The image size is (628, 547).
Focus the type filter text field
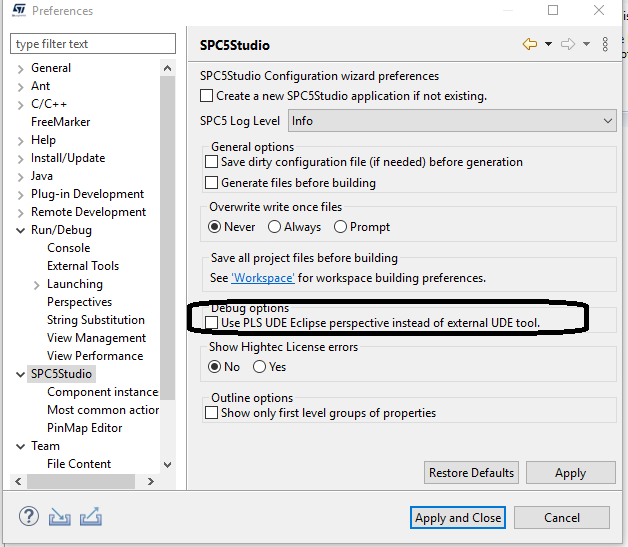click(x=93, y=44)
